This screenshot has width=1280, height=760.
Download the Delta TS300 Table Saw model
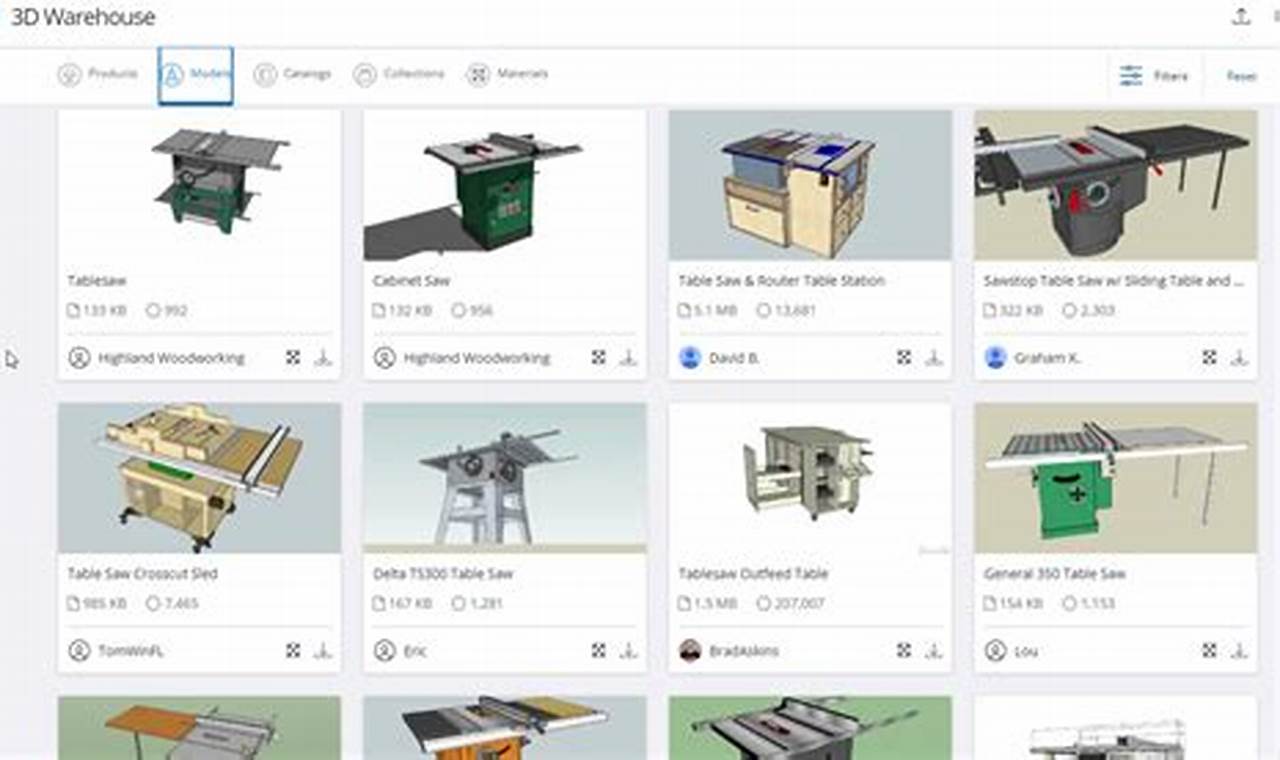[628, 650]
